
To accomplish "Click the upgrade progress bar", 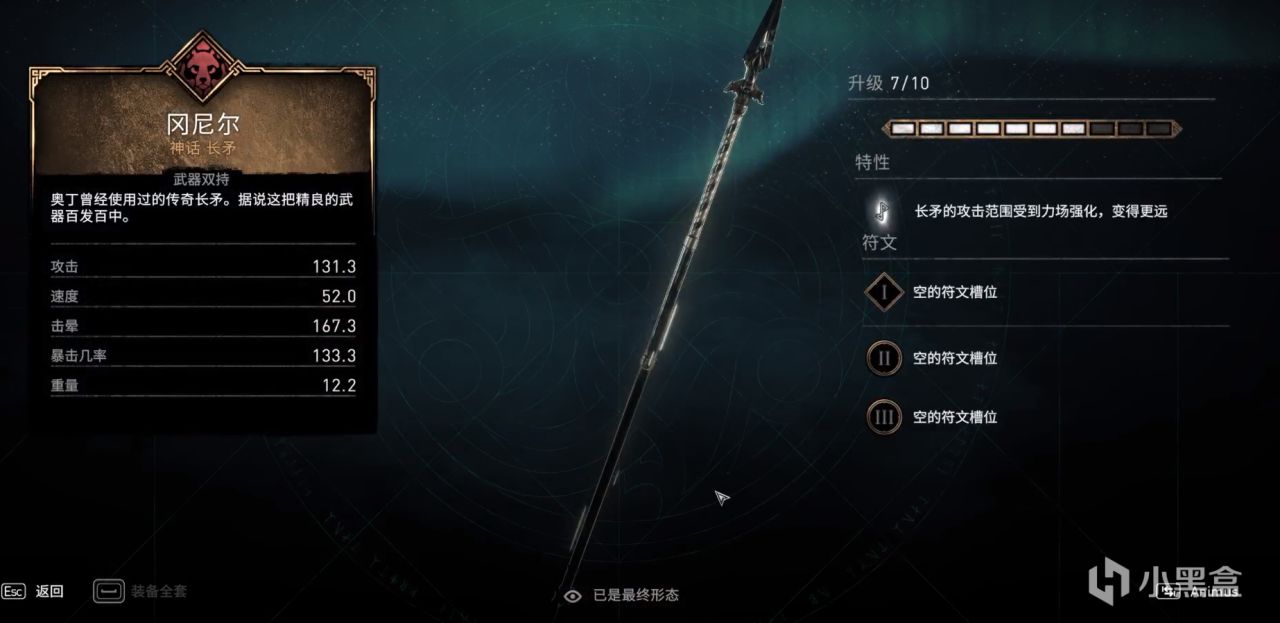I will pos(1031,129).
